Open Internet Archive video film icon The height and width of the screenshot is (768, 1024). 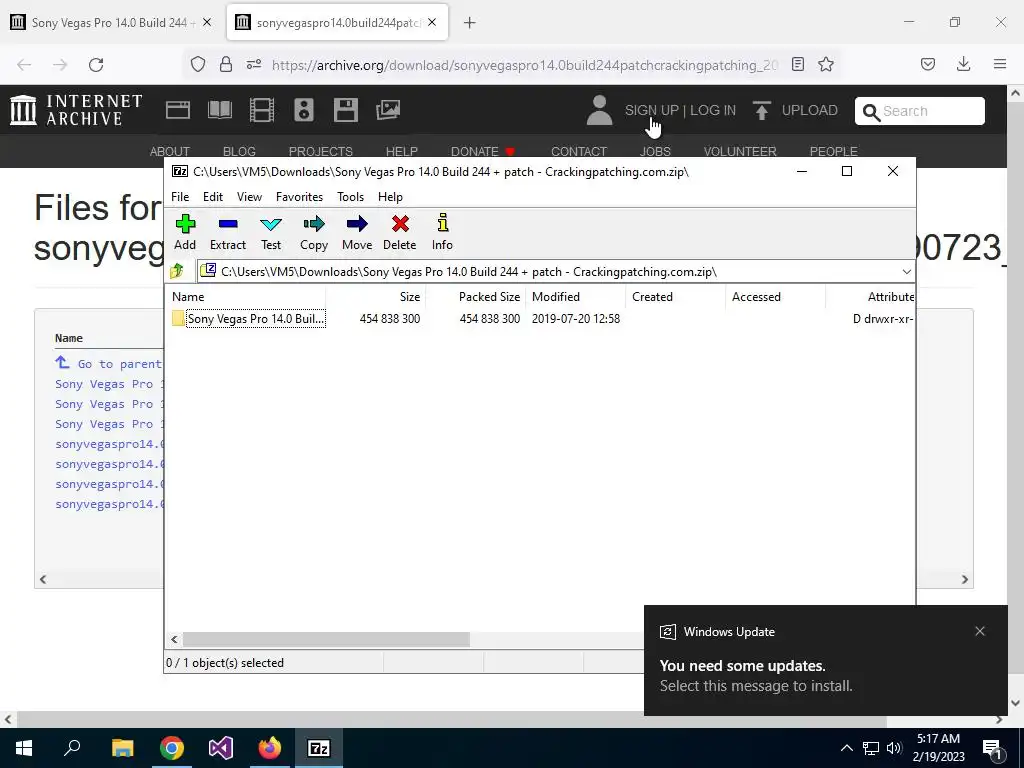[x=262, y=110]
